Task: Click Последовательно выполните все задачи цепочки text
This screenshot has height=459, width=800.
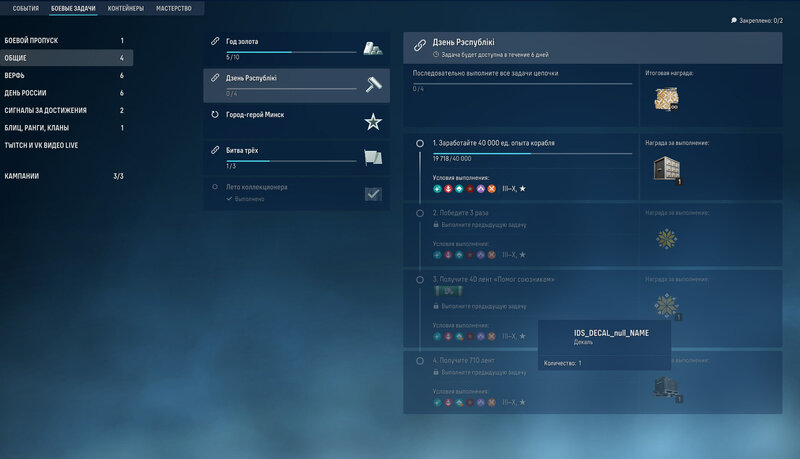Action: (x=485, y=73)
